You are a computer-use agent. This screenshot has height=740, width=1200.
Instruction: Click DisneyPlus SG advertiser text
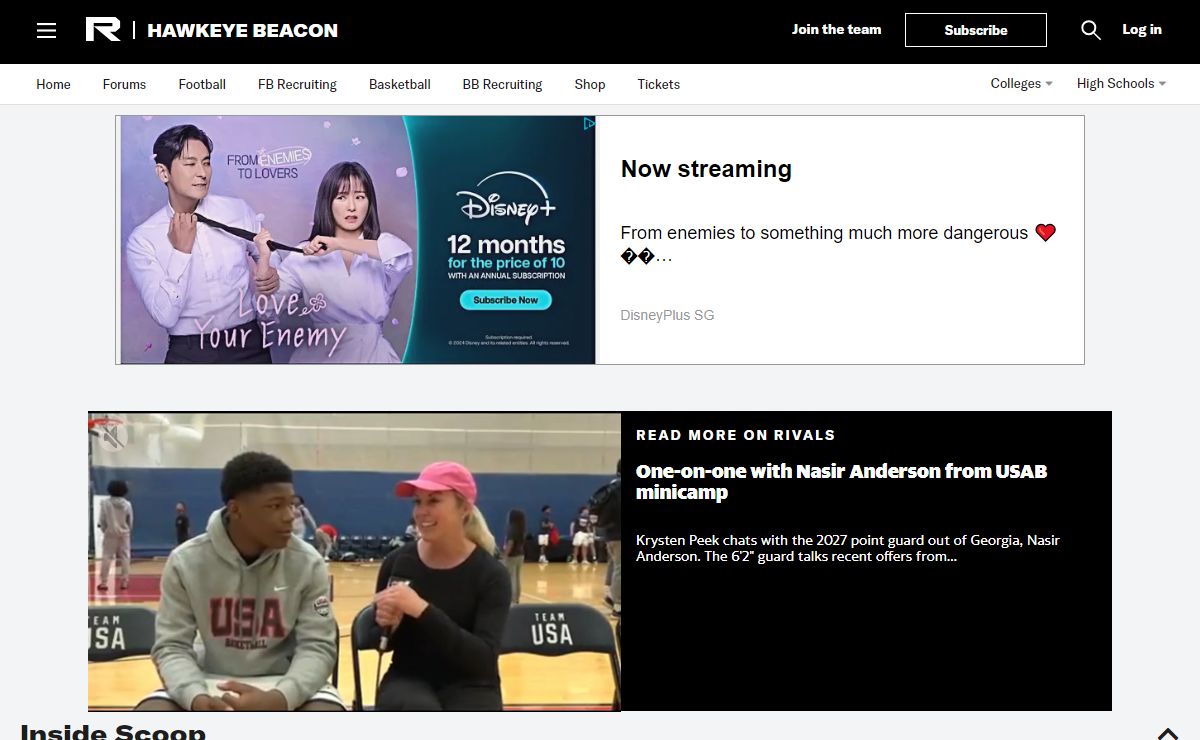tap(667, 315)
